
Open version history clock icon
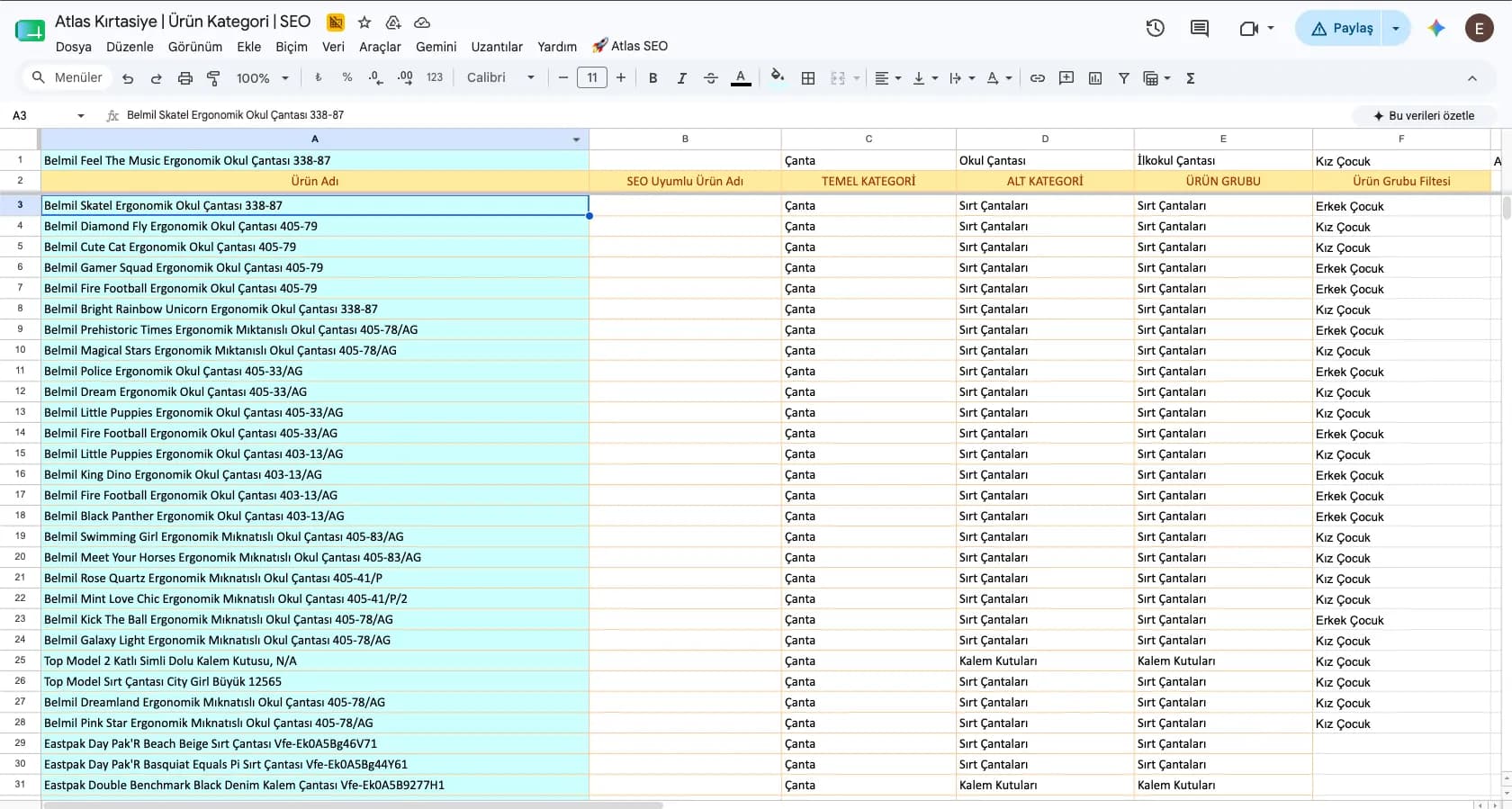pyautogui.click(x=1156, y=29)
